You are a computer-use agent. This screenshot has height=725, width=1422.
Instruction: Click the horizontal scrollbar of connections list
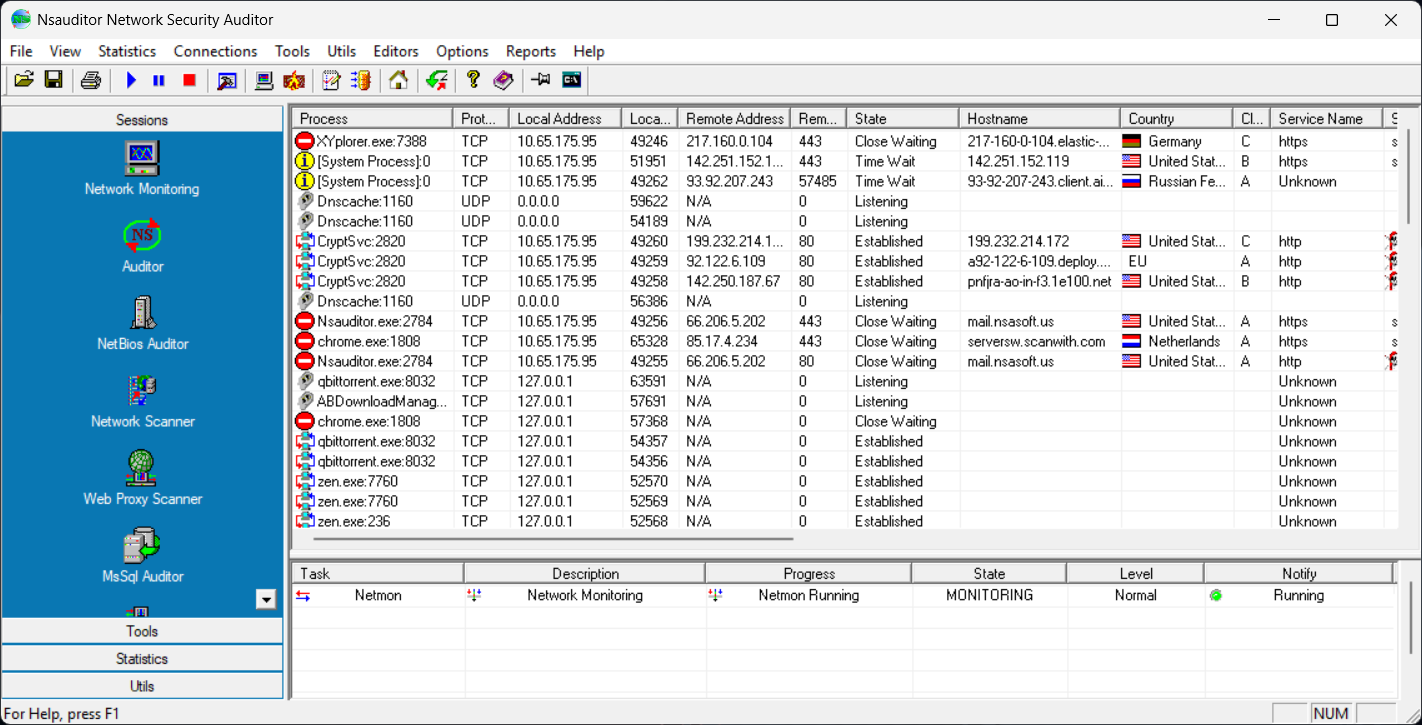(x=554, y=539)
